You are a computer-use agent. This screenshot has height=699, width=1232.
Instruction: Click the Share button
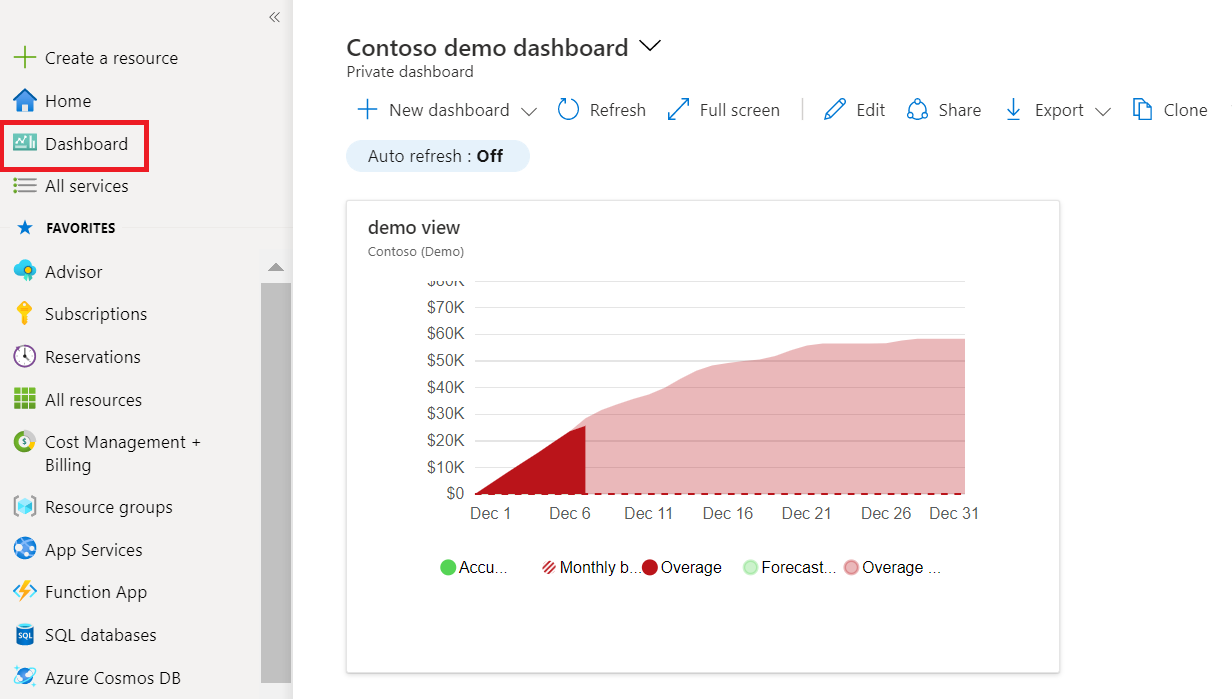pos(944,110)
